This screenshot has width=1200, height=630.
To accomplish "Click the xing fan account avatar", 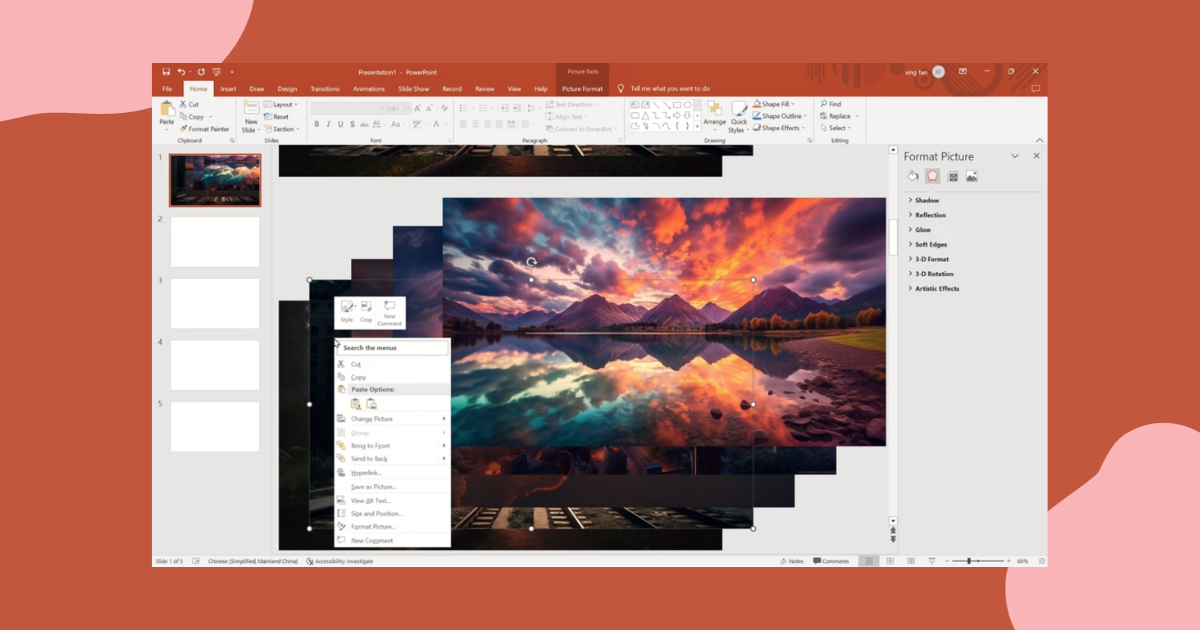I will click(938, 72).
